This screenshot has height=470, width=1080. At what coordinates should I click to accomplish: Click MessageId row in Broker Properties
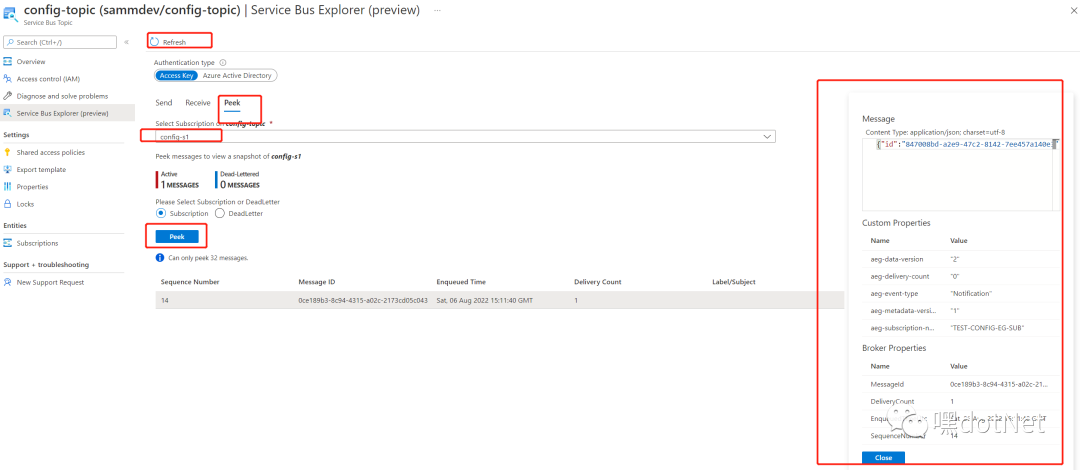961,384
